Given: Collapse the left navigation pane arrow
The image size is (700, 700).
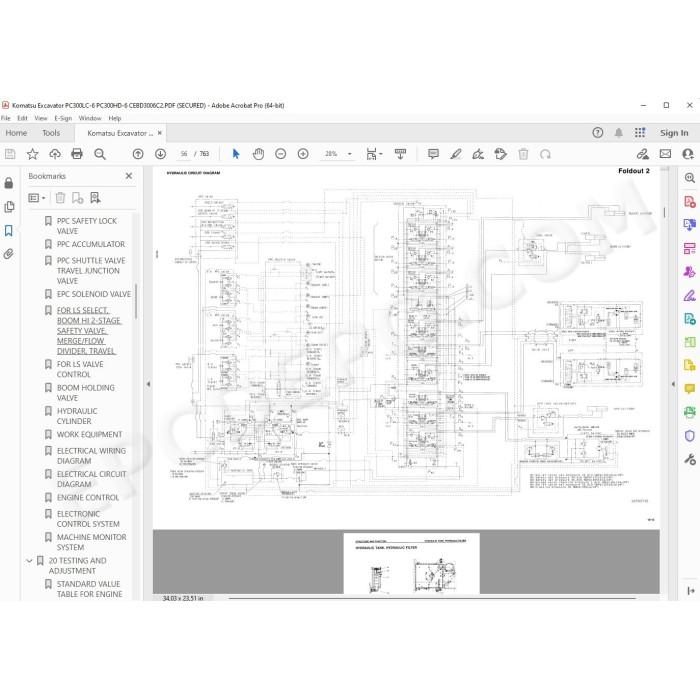Looking at the screenshot, I should 148,384.
